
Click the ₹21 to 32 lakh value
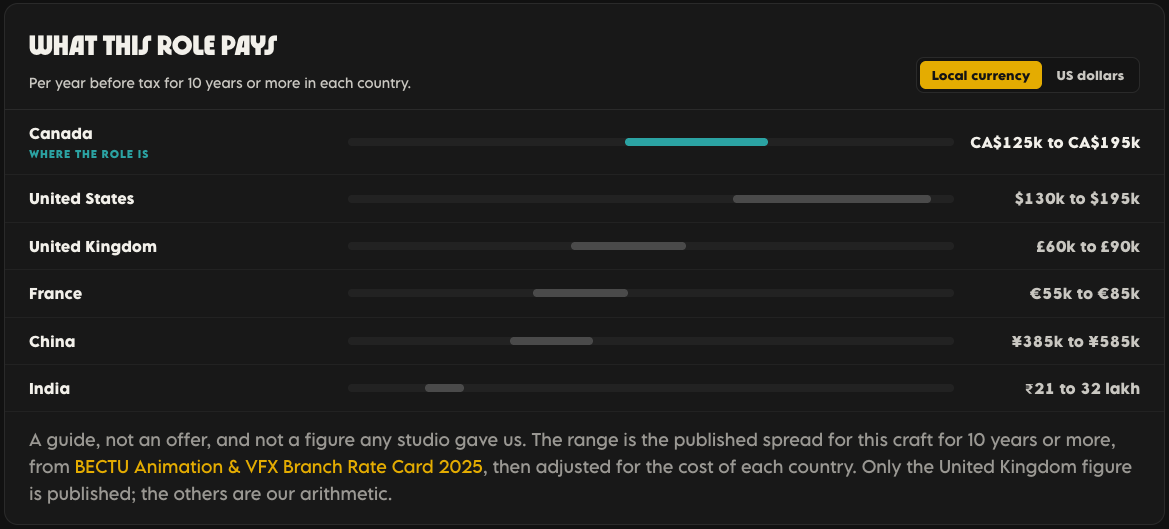pyautogui.click(x=1083, y=388)
